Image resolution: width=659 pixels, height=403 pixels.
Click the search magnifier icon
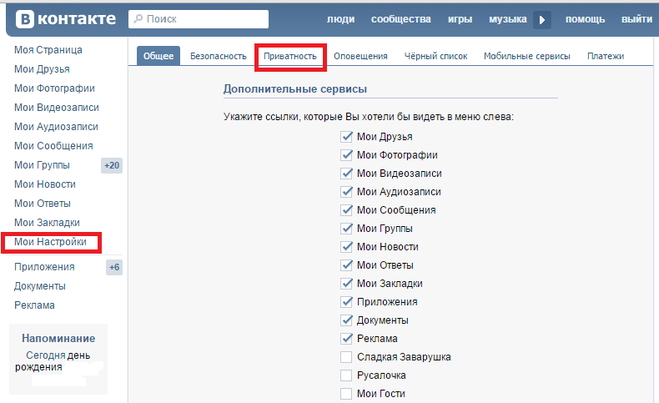pyautogui.click(x=138, y=19)
